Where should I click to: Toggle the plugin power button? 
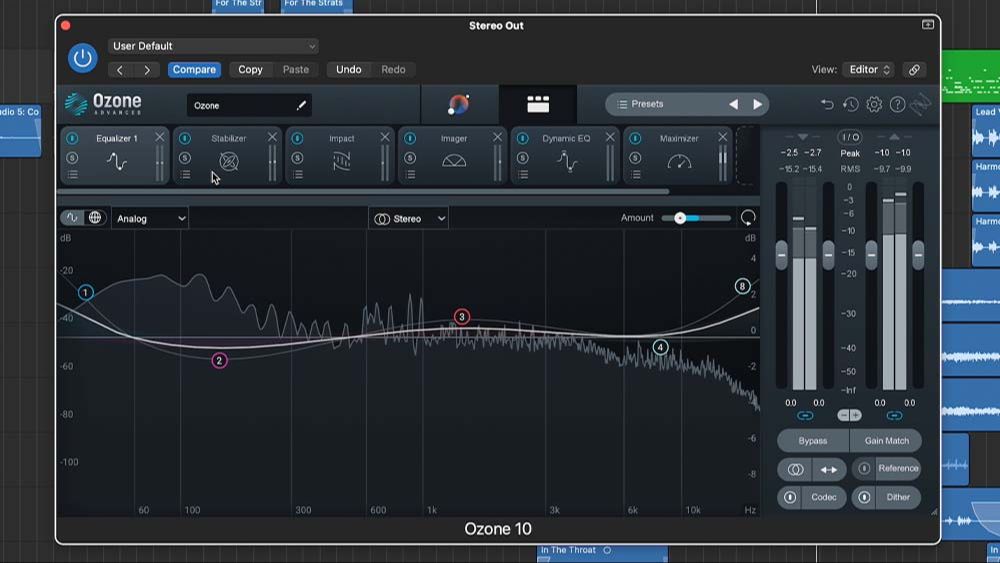(x=82, y=57)
